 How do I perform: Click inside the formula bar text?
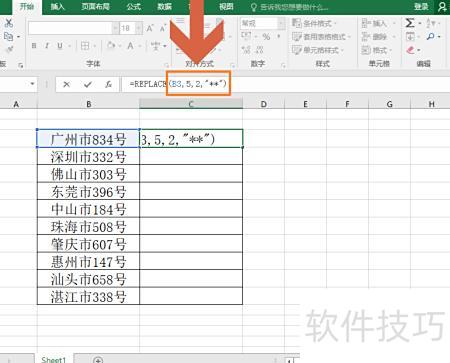coord(178,84)
